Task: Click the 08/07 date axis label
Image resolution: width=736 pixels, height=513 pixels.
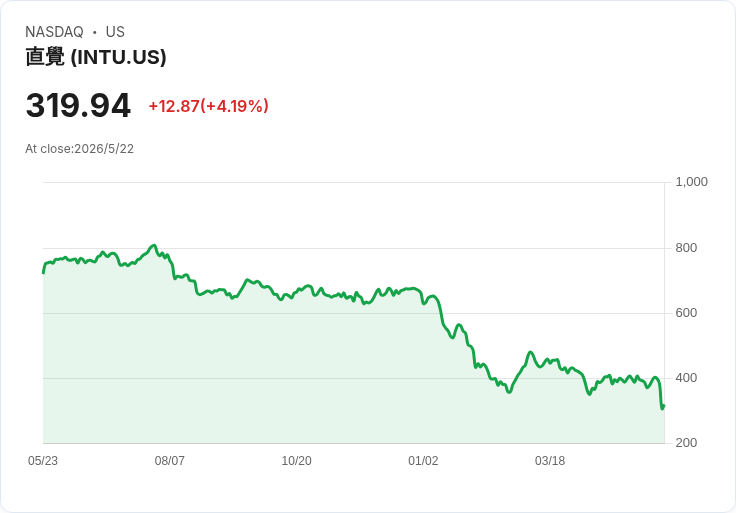Action: pyautogui.click(x=169, y=461)
